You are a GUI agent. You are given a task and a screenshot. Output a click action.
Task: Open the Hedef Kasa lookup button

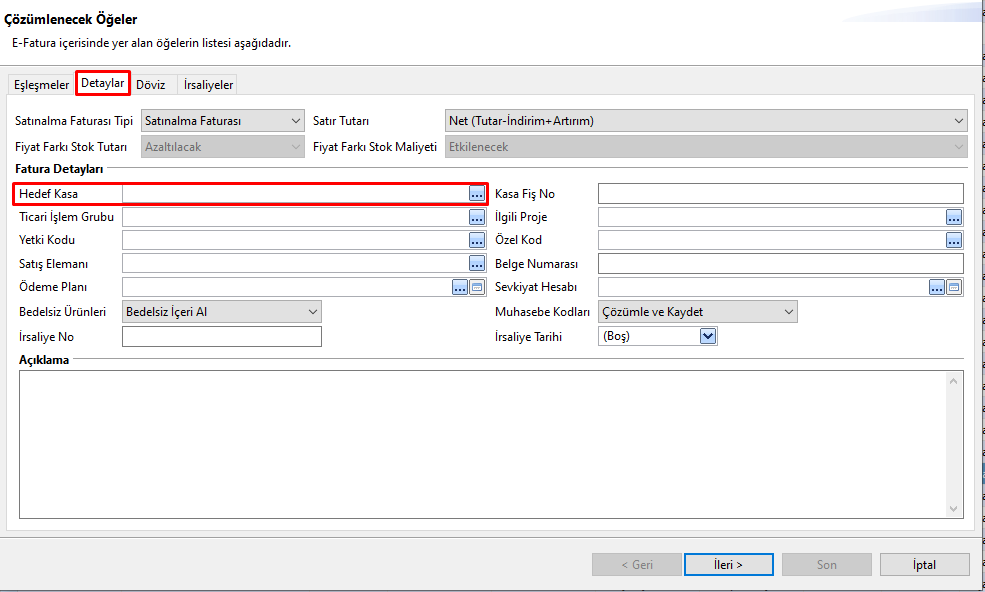477,194
